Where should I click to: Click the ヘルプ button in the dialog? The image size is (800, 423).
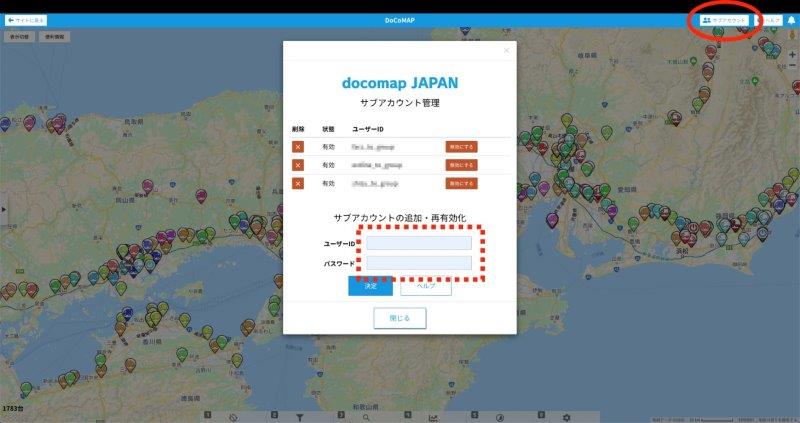(x=426, y=286)
